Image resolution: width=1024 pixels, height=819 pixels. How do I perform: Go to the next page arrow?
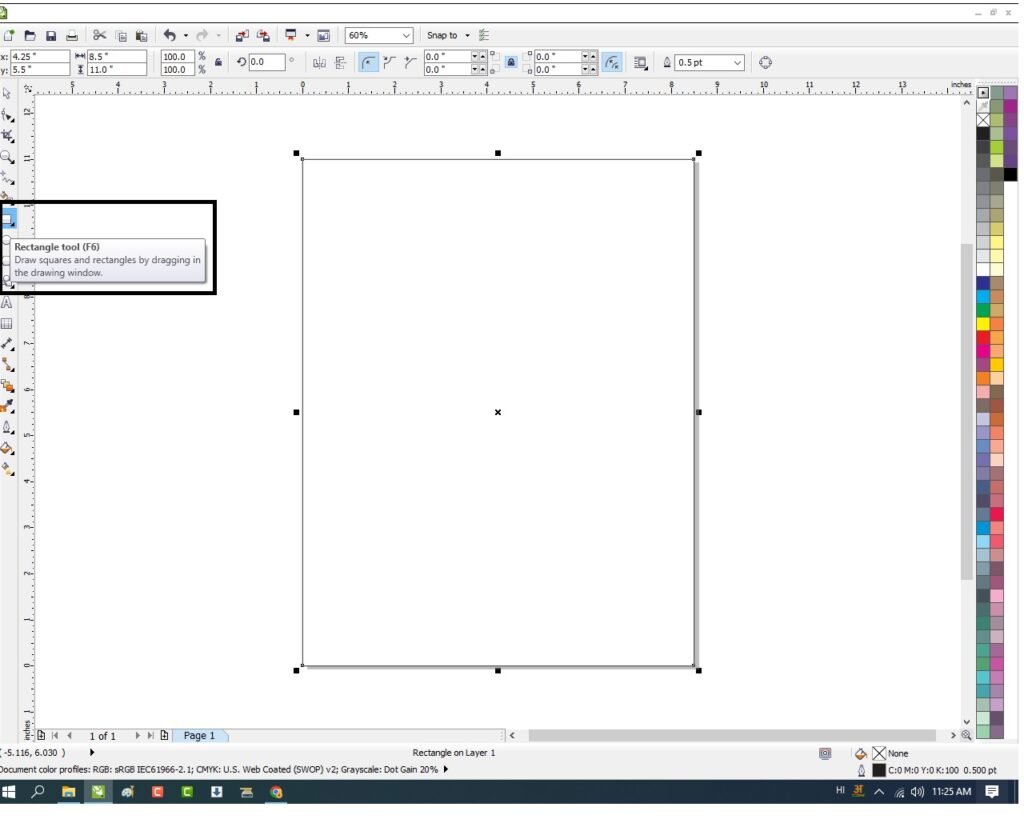[x=137, y=736]
